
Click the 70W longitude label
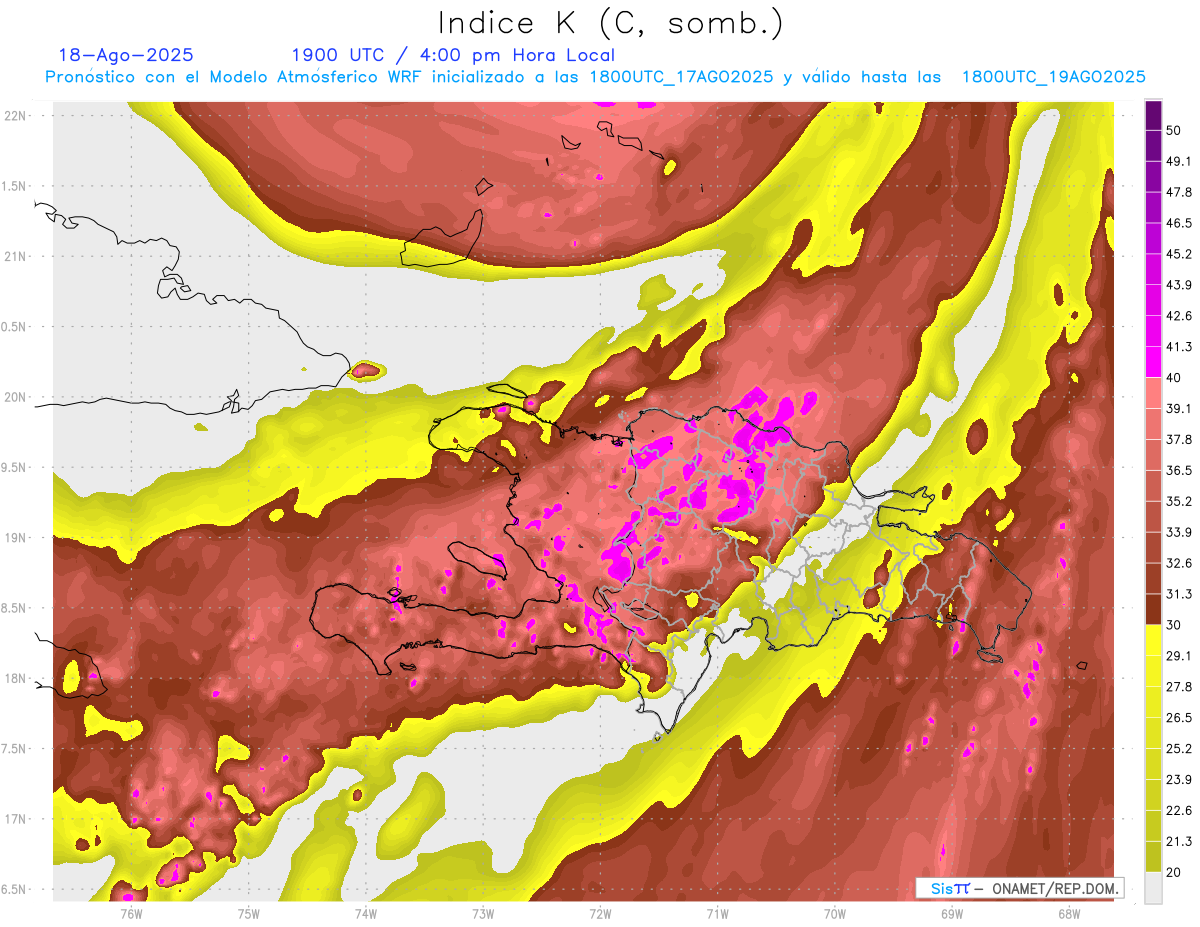coord(835,913)
